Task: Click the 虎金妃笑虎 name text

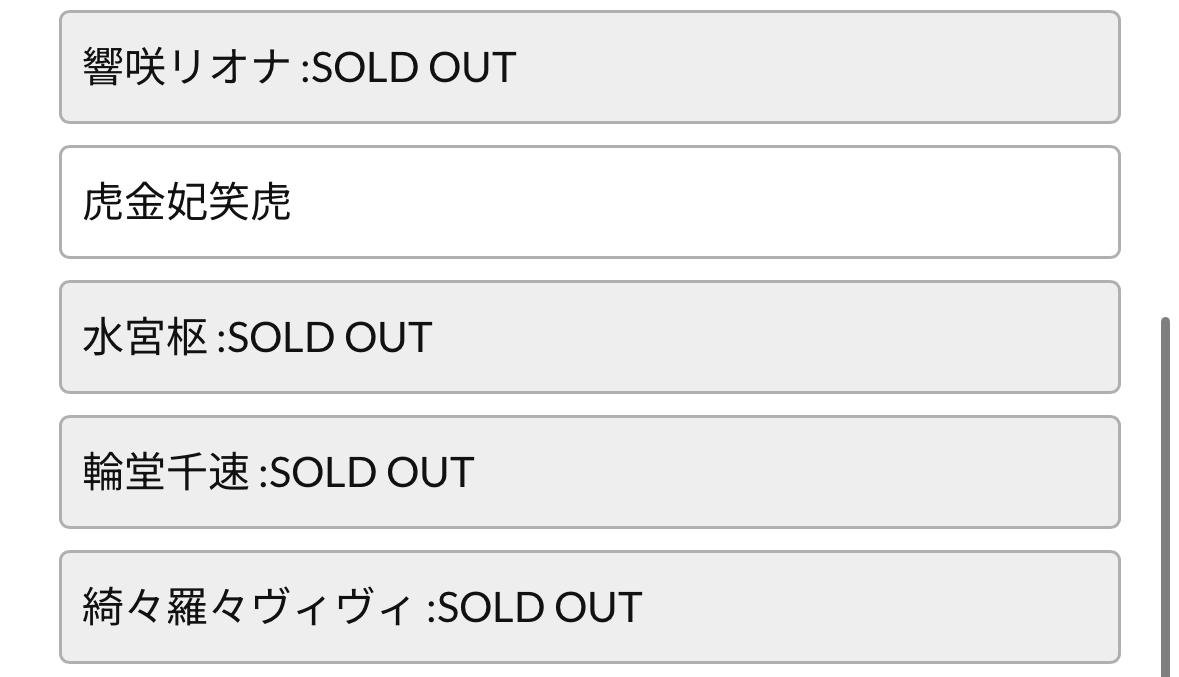Action: [x=187, y=202]
